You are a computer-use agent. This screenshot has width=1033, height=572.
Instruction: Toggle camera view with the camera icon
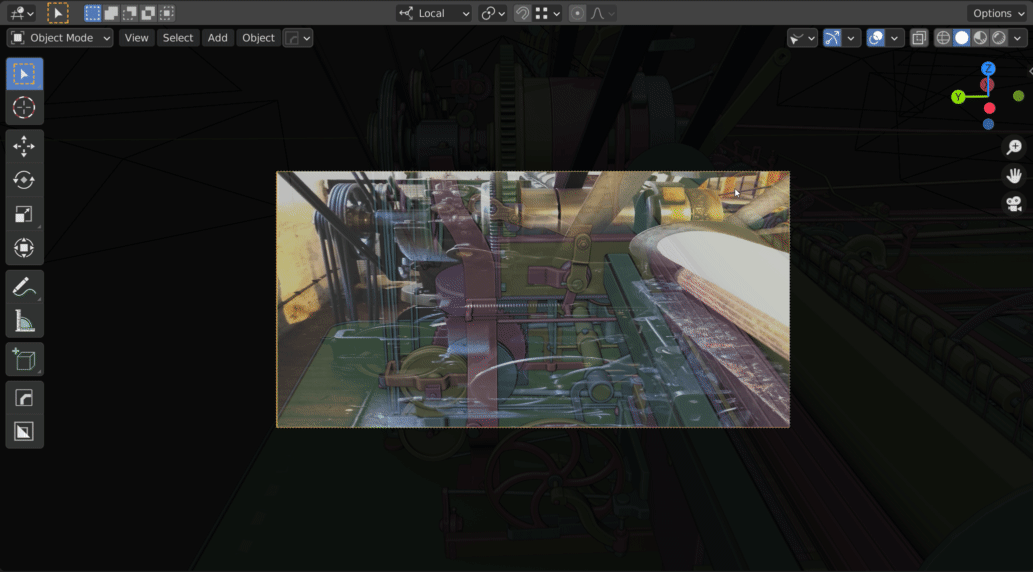click(1014, 204)
